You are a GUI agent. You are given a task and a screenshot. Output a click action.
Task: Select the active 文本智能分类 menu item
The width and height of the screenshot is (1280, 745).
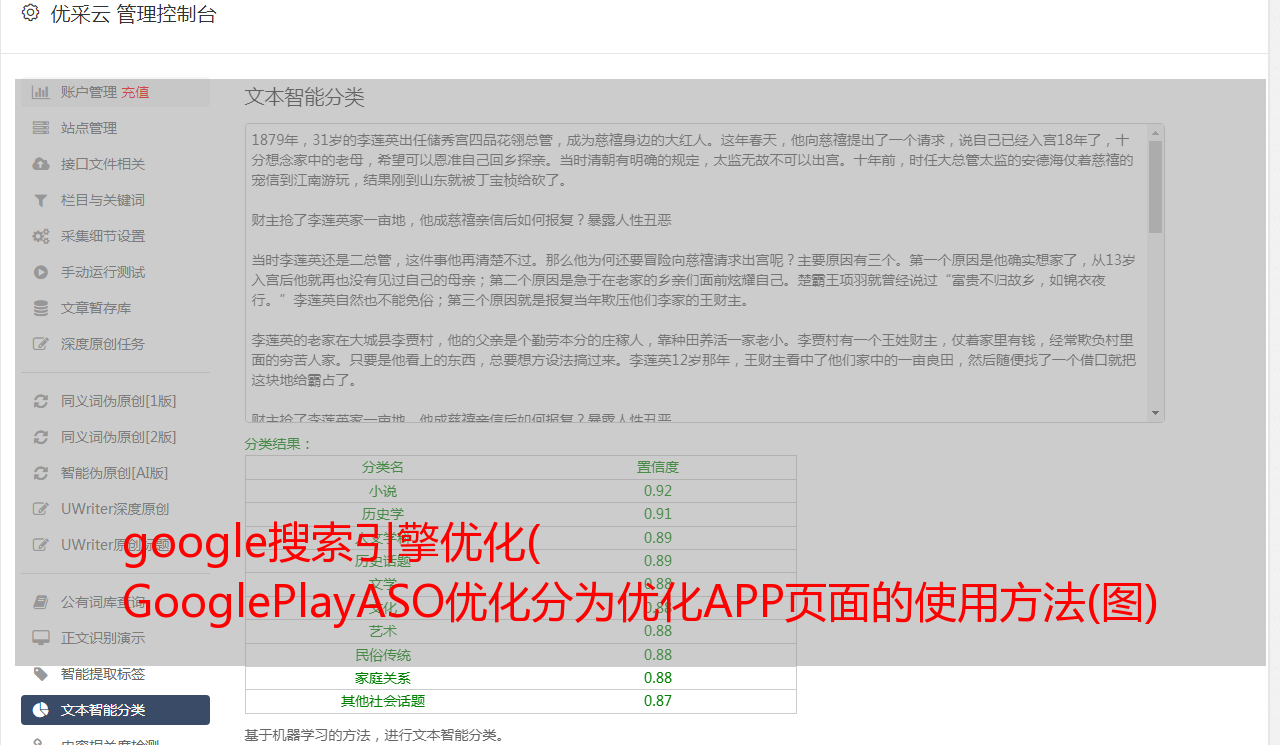[x=115, y=710]
